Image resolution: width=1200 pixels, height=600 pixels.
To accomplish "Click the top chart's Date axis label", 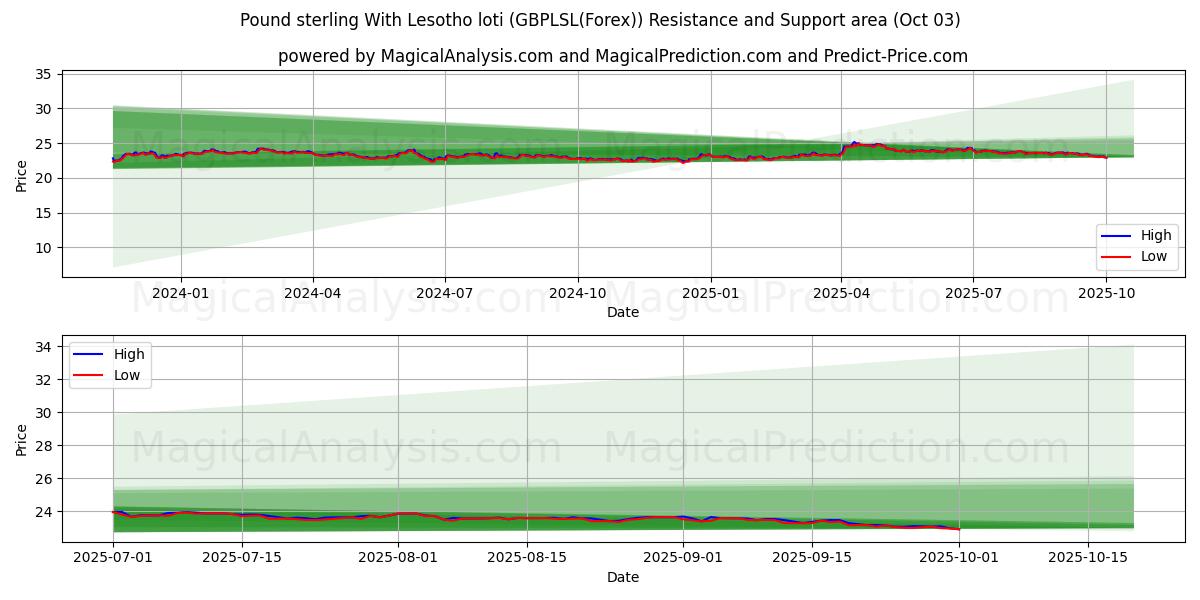I will coord(622,312).
